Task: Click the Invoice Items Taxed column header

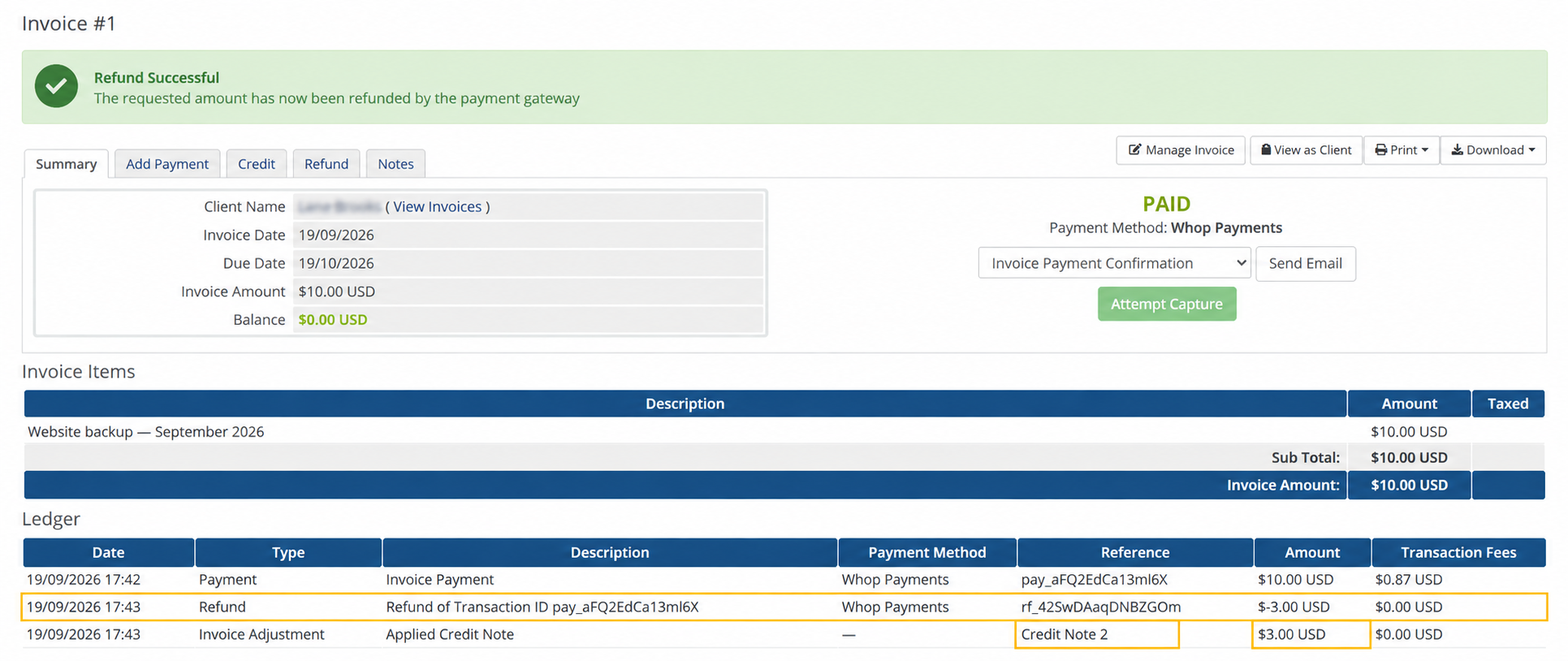Action: coord(1508,404)
